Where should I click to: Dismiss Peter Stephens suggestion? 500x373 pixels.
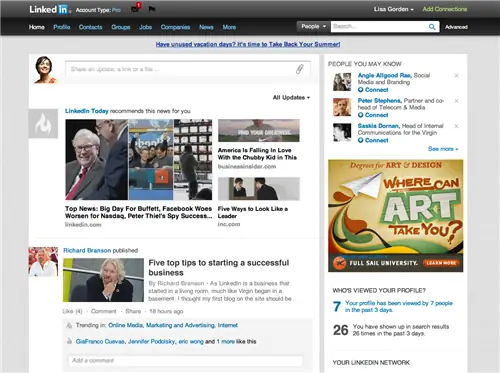click(457, 101)
